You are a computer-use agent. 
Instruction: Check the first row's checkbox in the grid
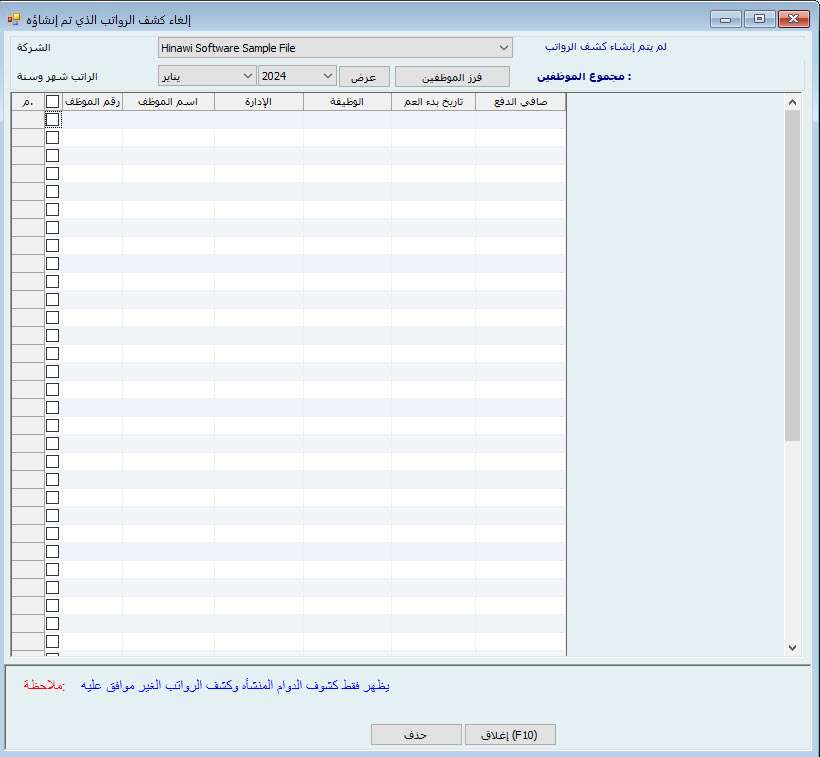[52, 120]
